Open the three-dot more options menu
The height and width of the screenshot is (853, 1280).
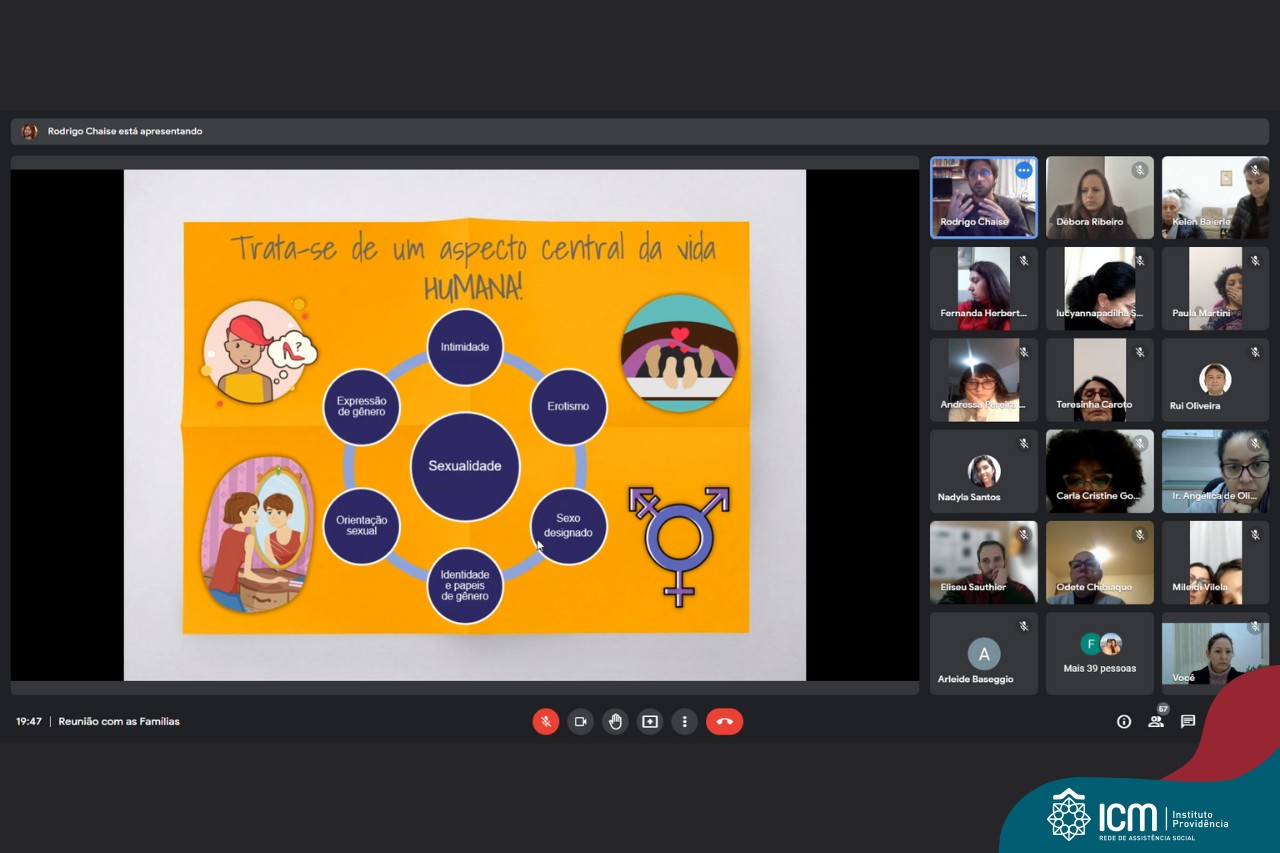tap(684, 722)
